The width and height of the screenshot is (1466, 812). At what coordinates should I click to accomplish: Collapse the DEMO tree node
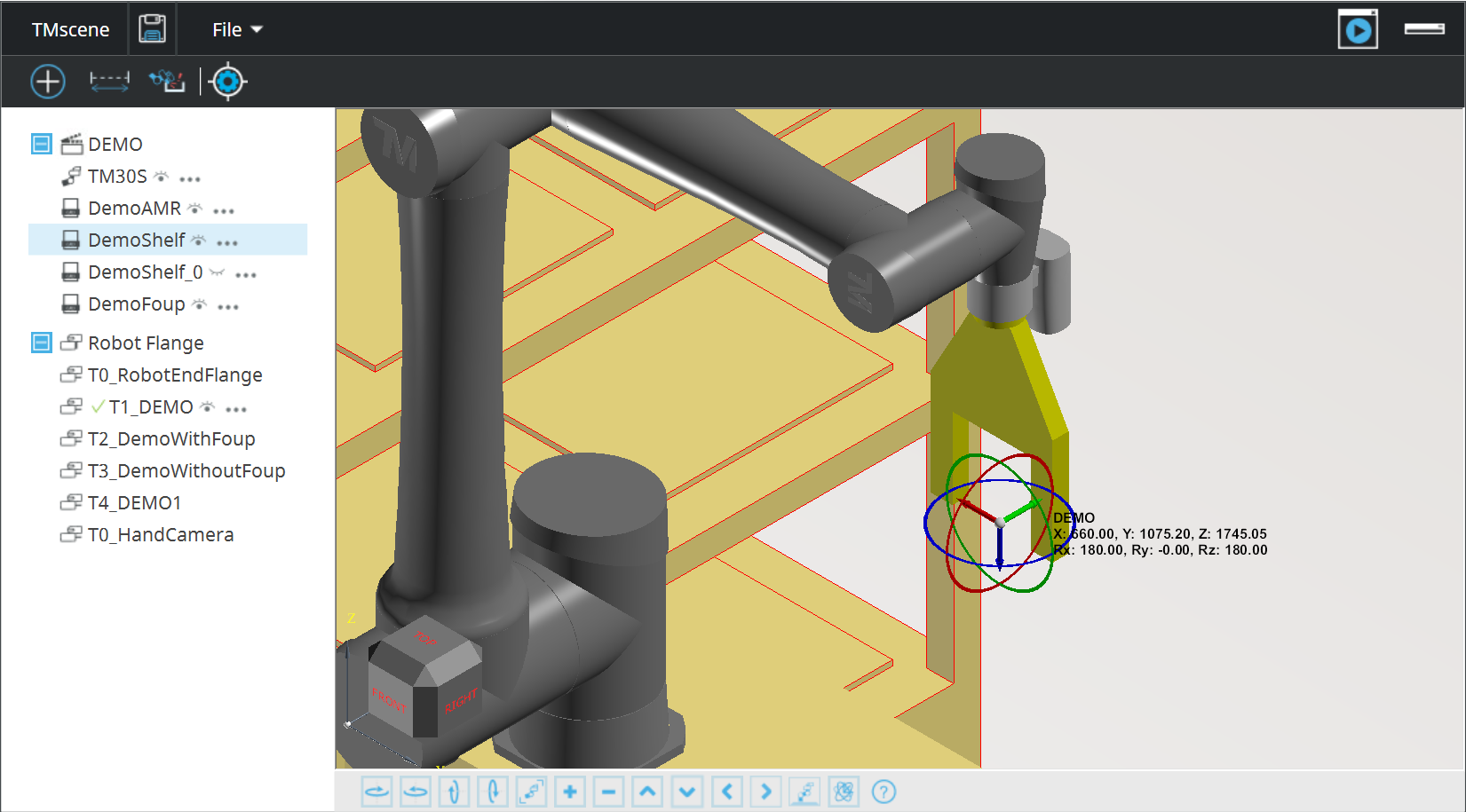click(42, 144)
